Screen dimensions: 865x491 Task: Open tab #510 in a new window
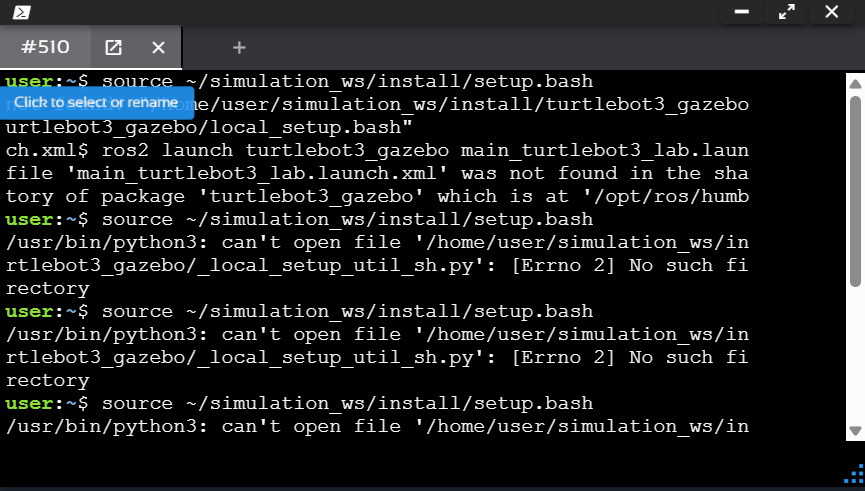tap(114, 47)
